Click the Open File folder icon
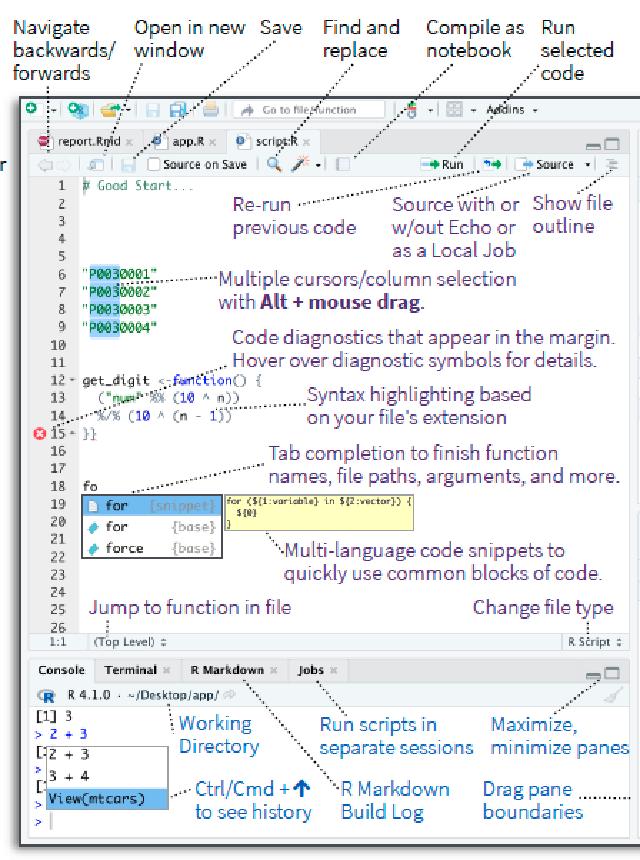Viewport: 640px width, 860px height. (110, 110)
